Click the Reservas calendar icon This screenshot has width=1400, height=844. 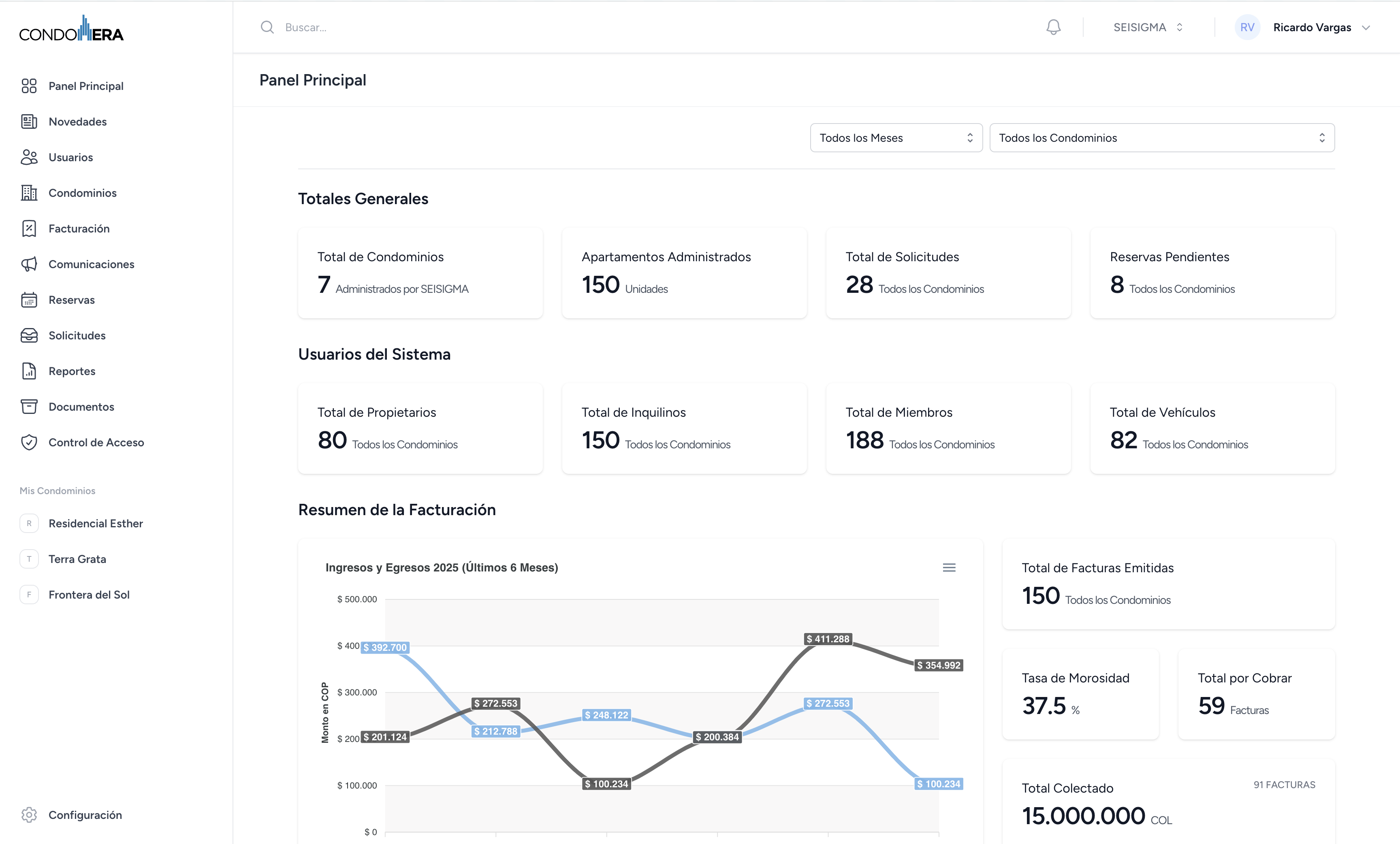pyautogui.click(x=29, y=300)
